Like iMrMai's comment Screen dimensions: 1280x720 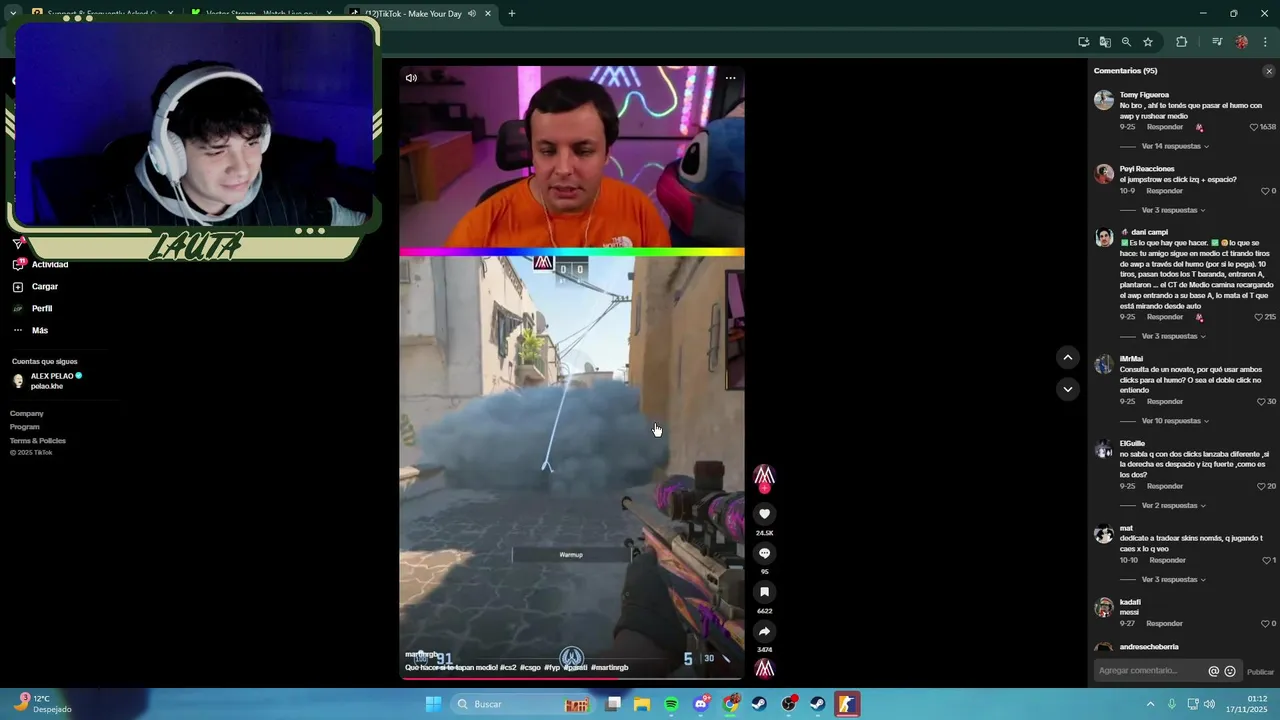tap(1261, 402)
